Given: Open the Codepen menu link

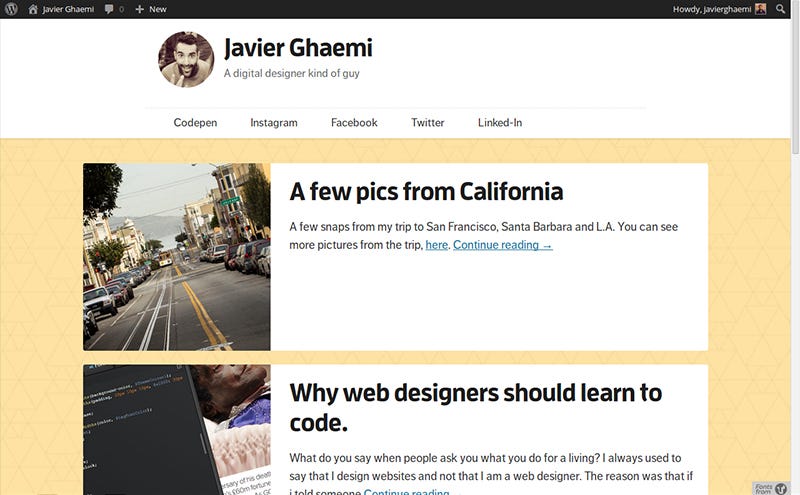Looking at the screenshot, I should pyautogui.click(x=195, y=122).
